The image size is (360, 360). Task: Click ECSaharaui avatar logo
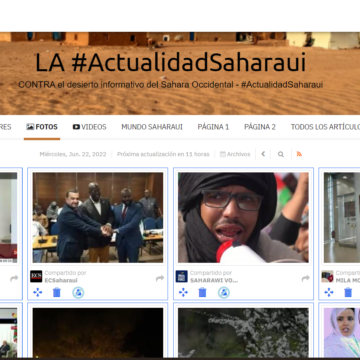[x=36, y=276]
